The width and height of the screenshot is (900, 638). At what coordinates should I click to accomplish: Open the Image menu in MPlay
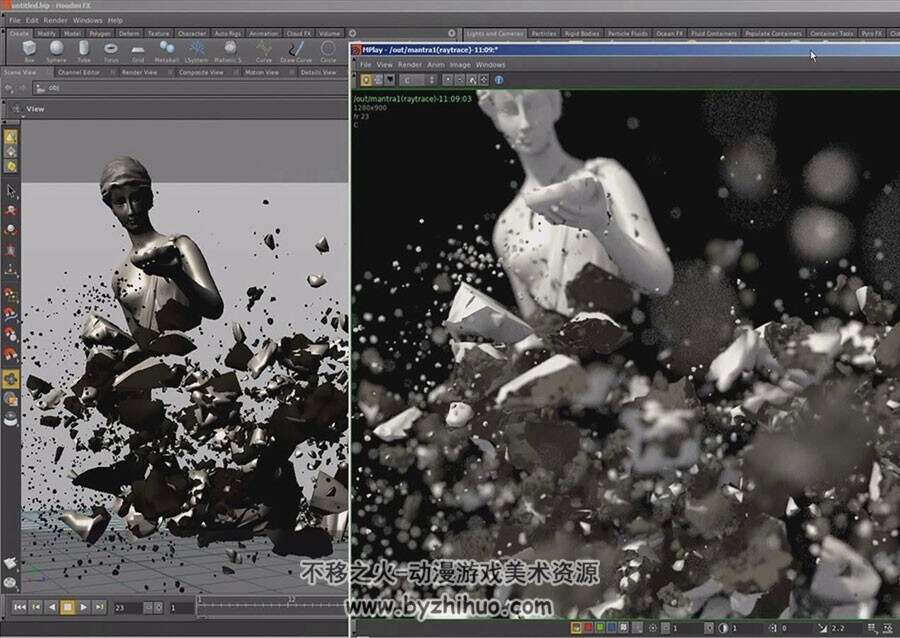(x=460, y=65)
